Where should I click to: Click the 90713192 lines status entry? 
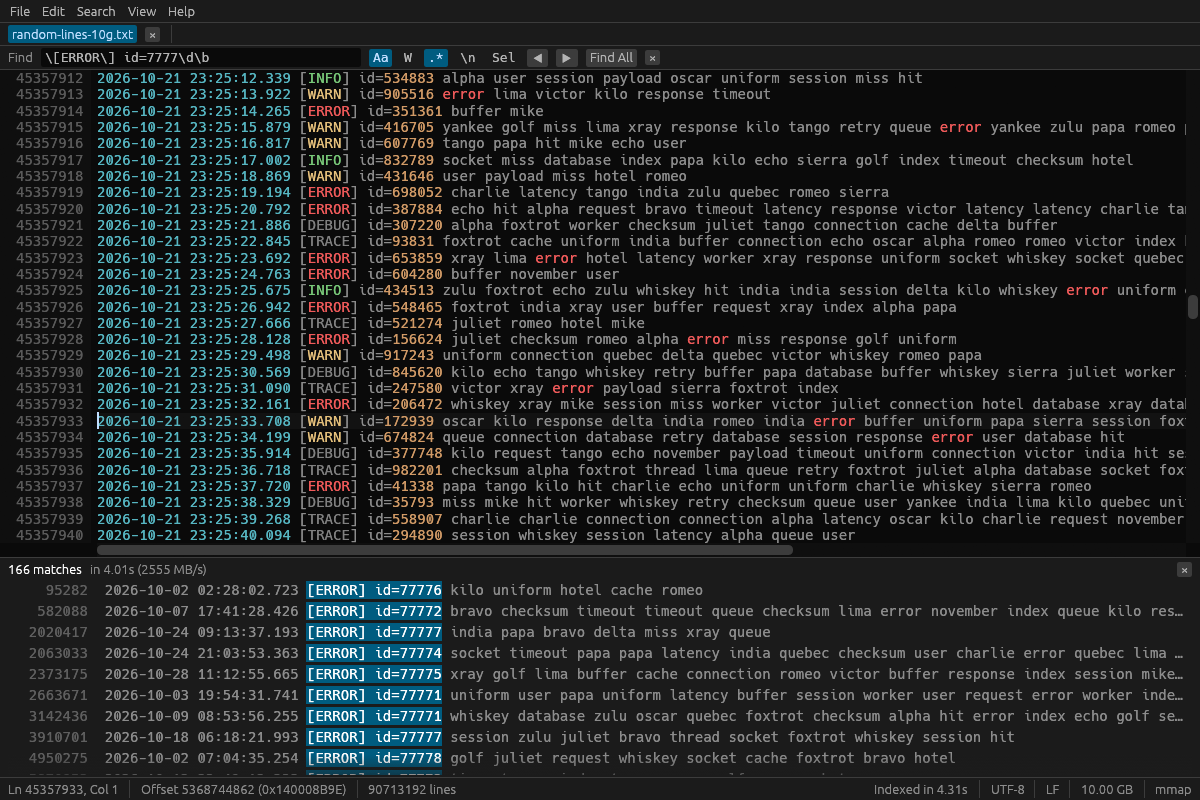pos(413,790)
